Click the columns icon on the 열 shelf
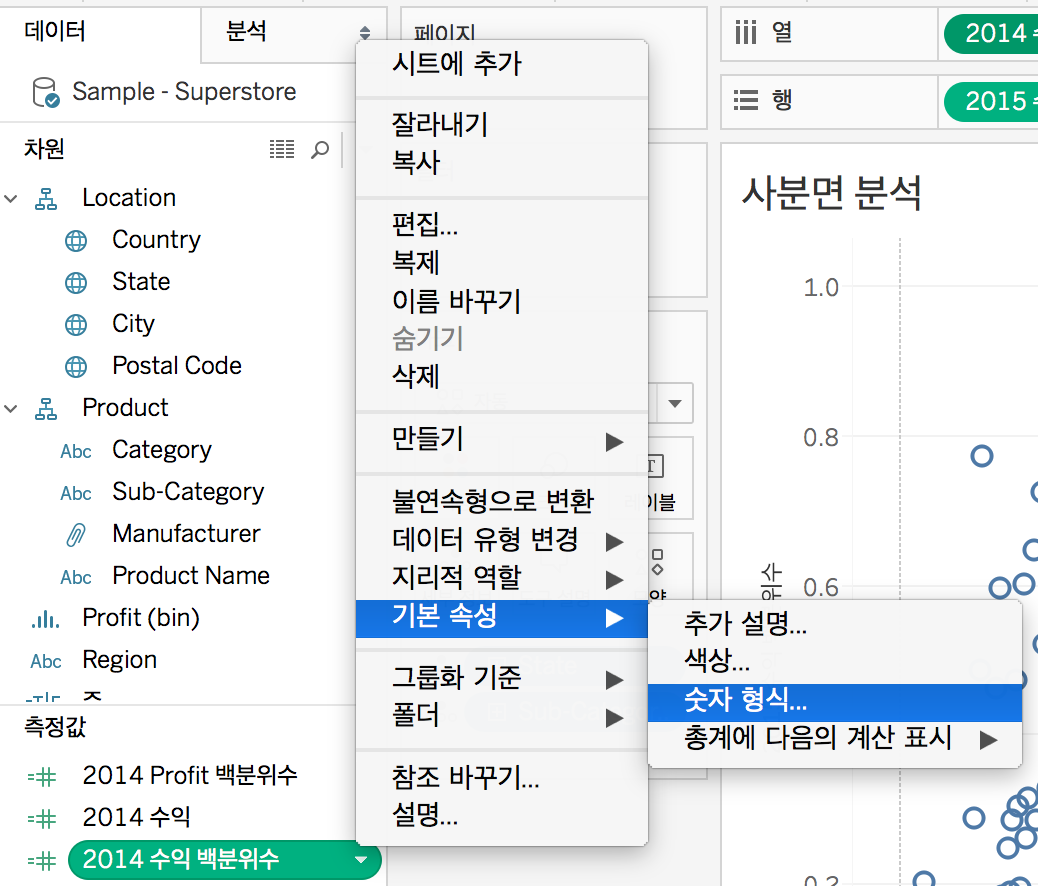The width and height of the screenshot is (1038, 886). tap(745, 32)
